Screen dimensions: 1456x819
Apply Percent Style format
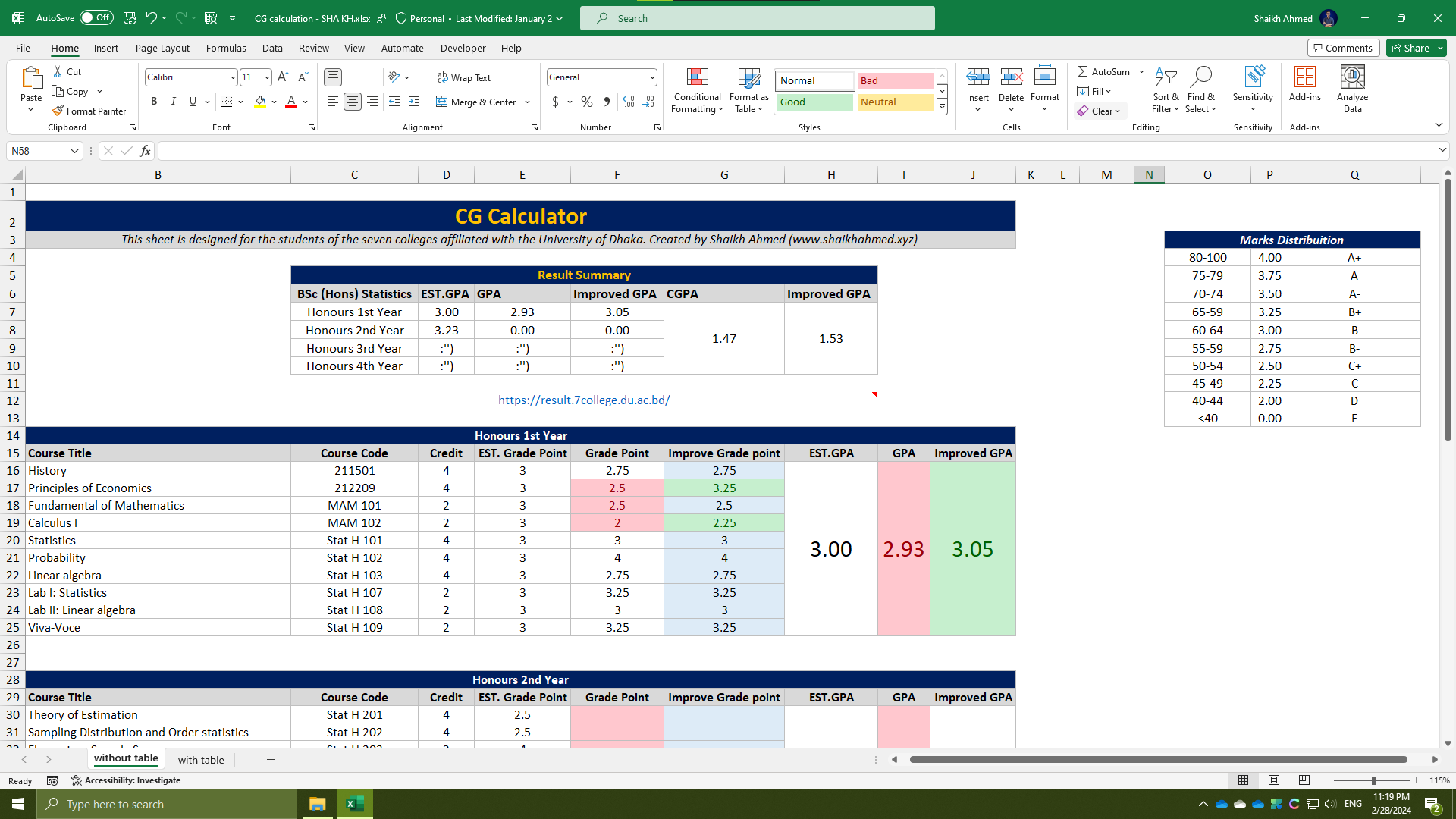pos(587,102)
